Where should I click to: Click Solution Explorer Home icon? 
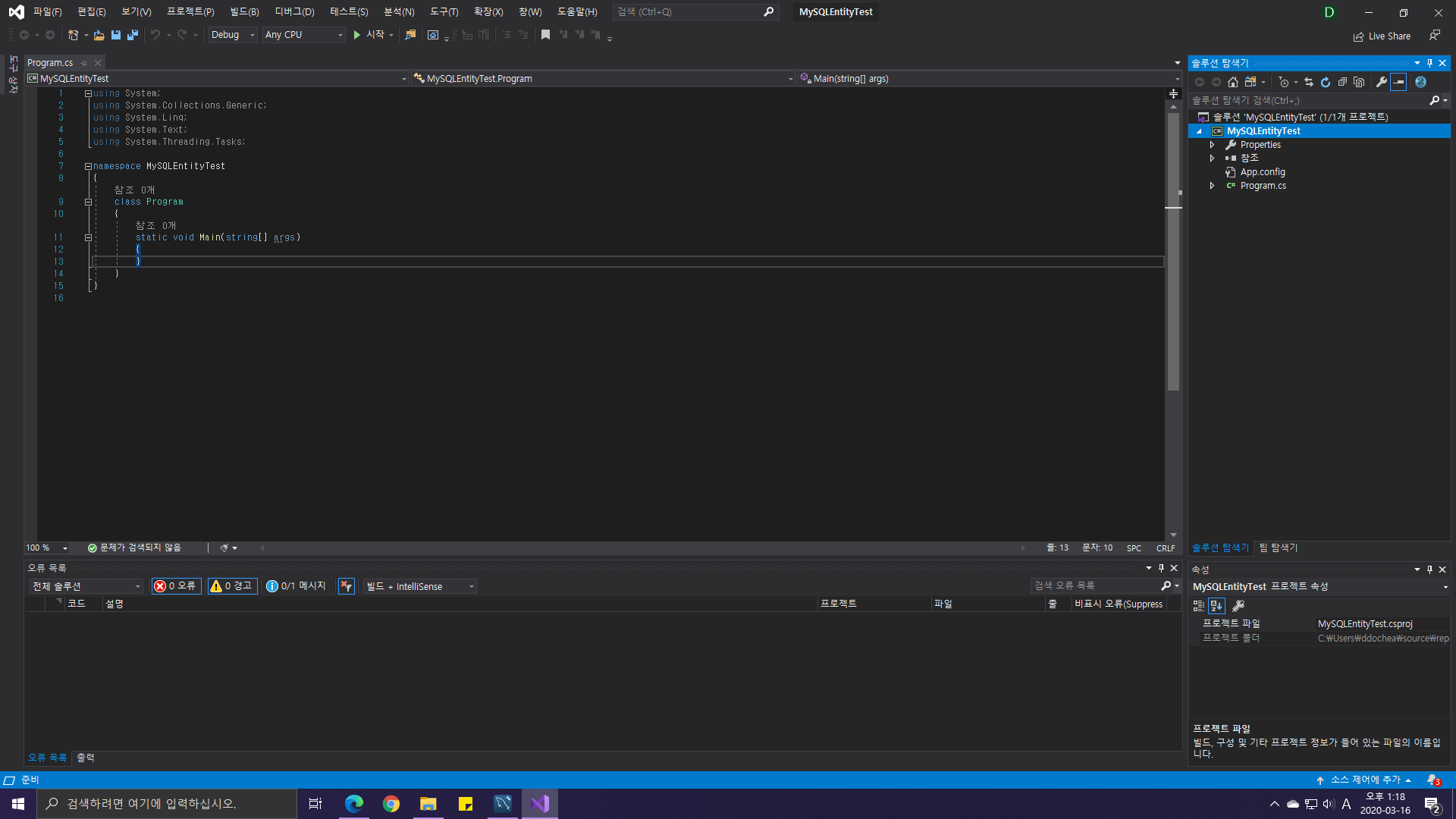point(1233,82)
